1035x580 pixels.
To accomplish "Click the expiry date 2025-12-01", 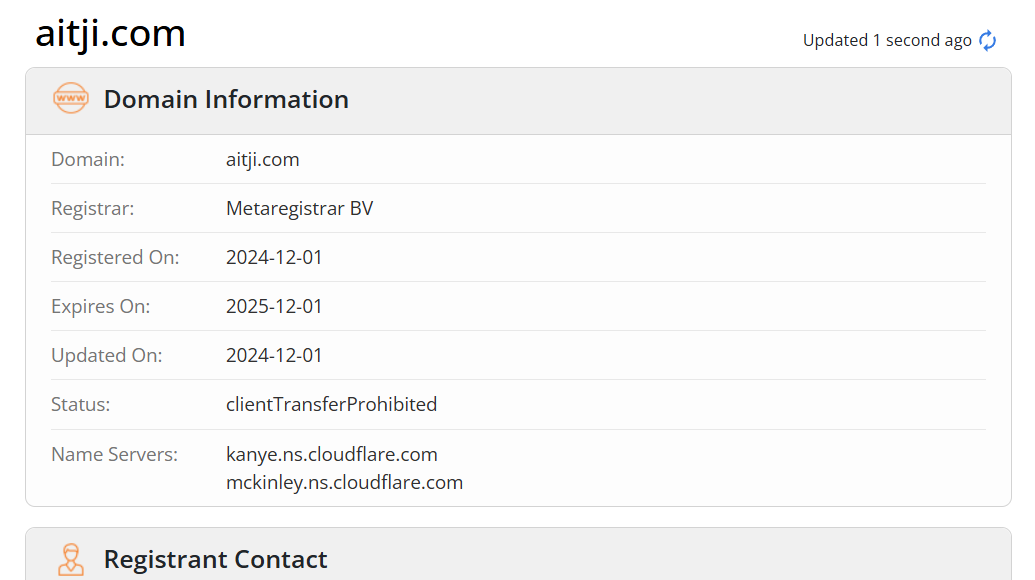I will coord(274,306).
